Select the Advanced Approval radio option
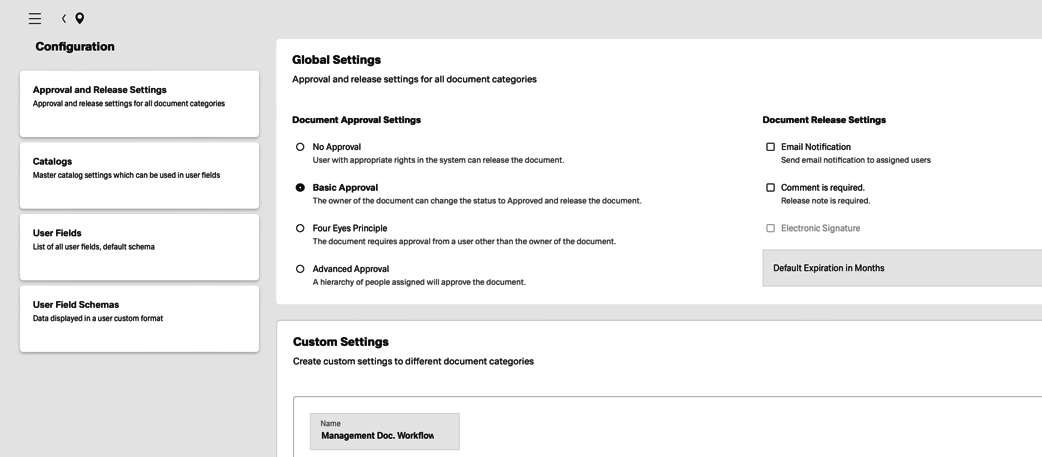 click(300, 269)
